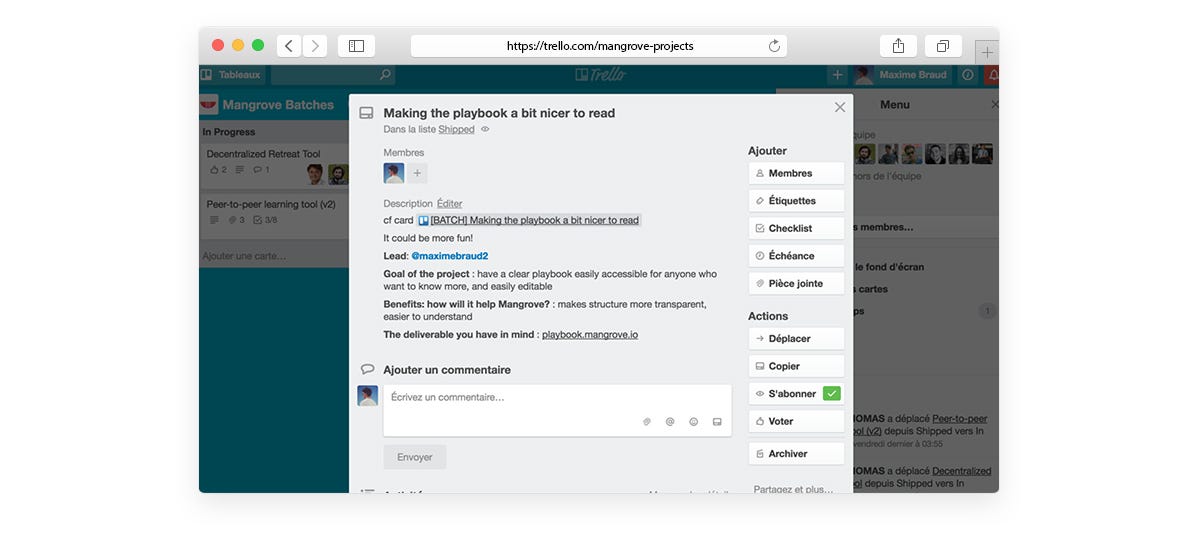Open the linked BATCH card link
Screen dimensions: 1200x536
click(x=529, y=220)
